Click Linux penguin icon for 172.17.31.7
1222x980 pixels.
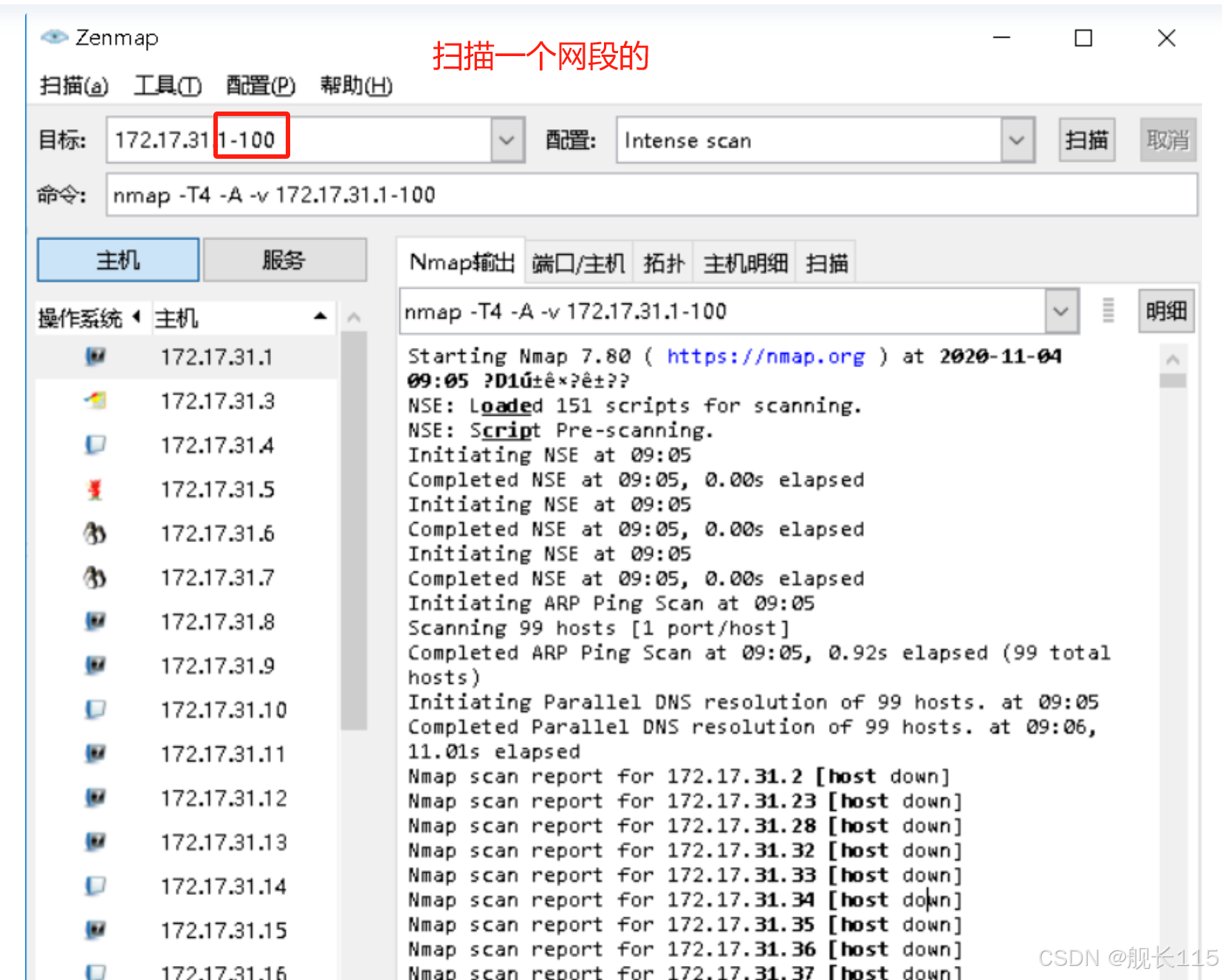(x=95, y=577)
